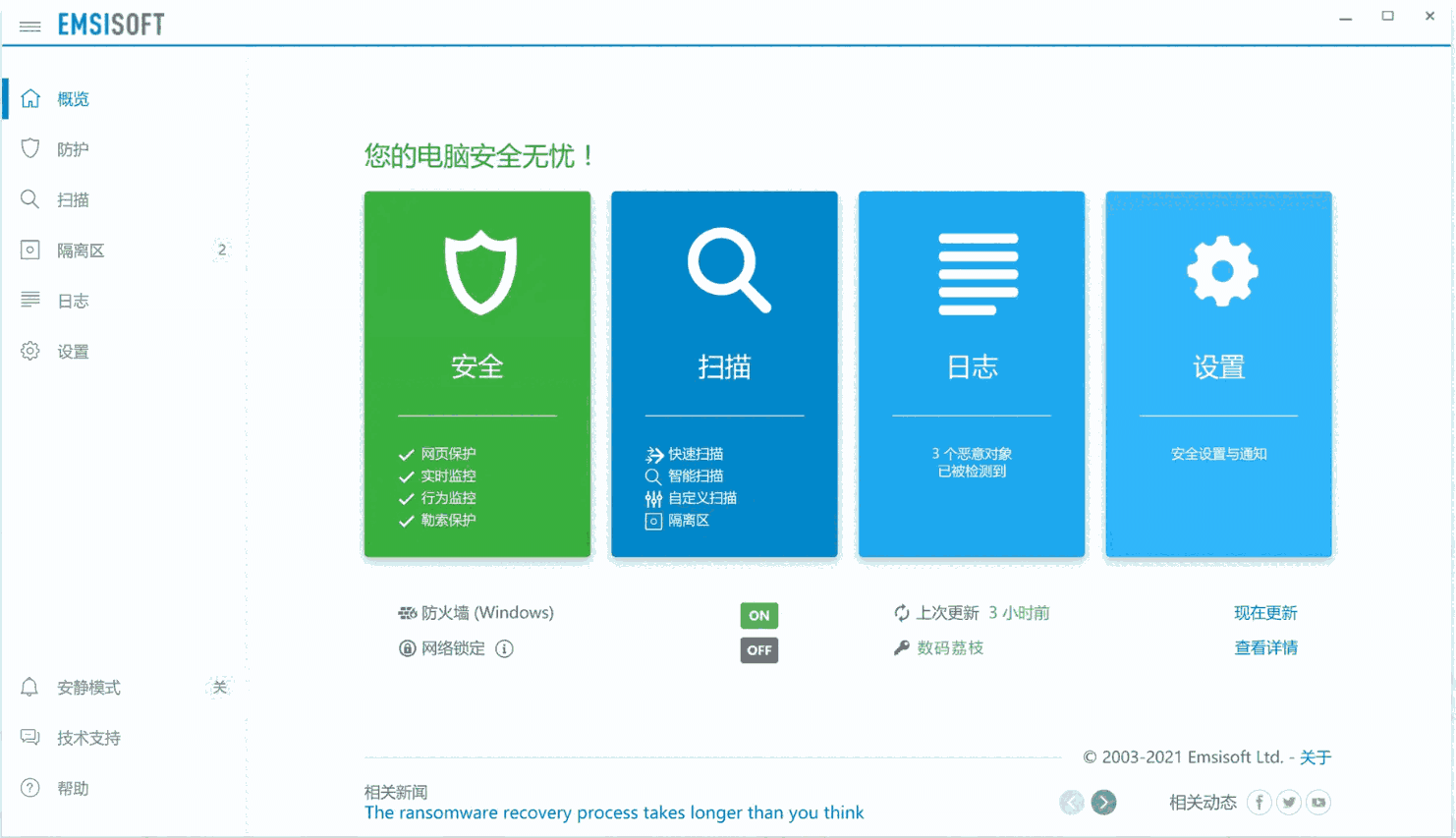The width and height of the screenshot is (1456, 838).
Task: Open the 扫描 magnifier scan tile
Action: (724, 373)
